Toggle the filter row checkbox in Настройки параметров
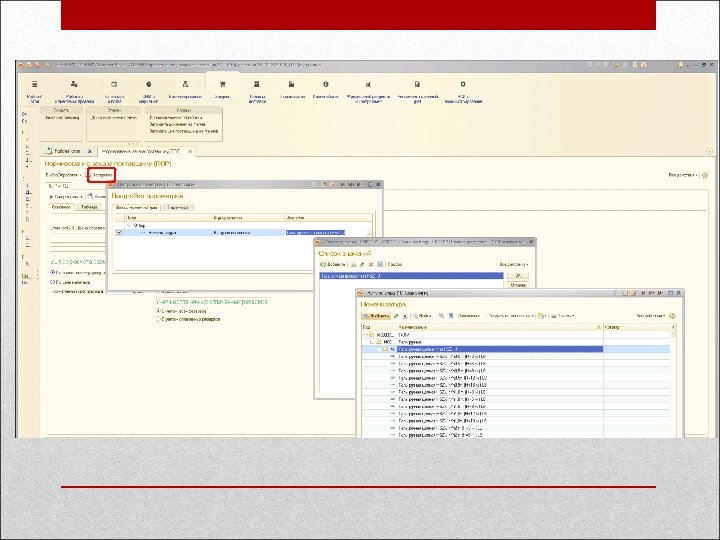This screenshot has height=540, width=720. (119, 233)
